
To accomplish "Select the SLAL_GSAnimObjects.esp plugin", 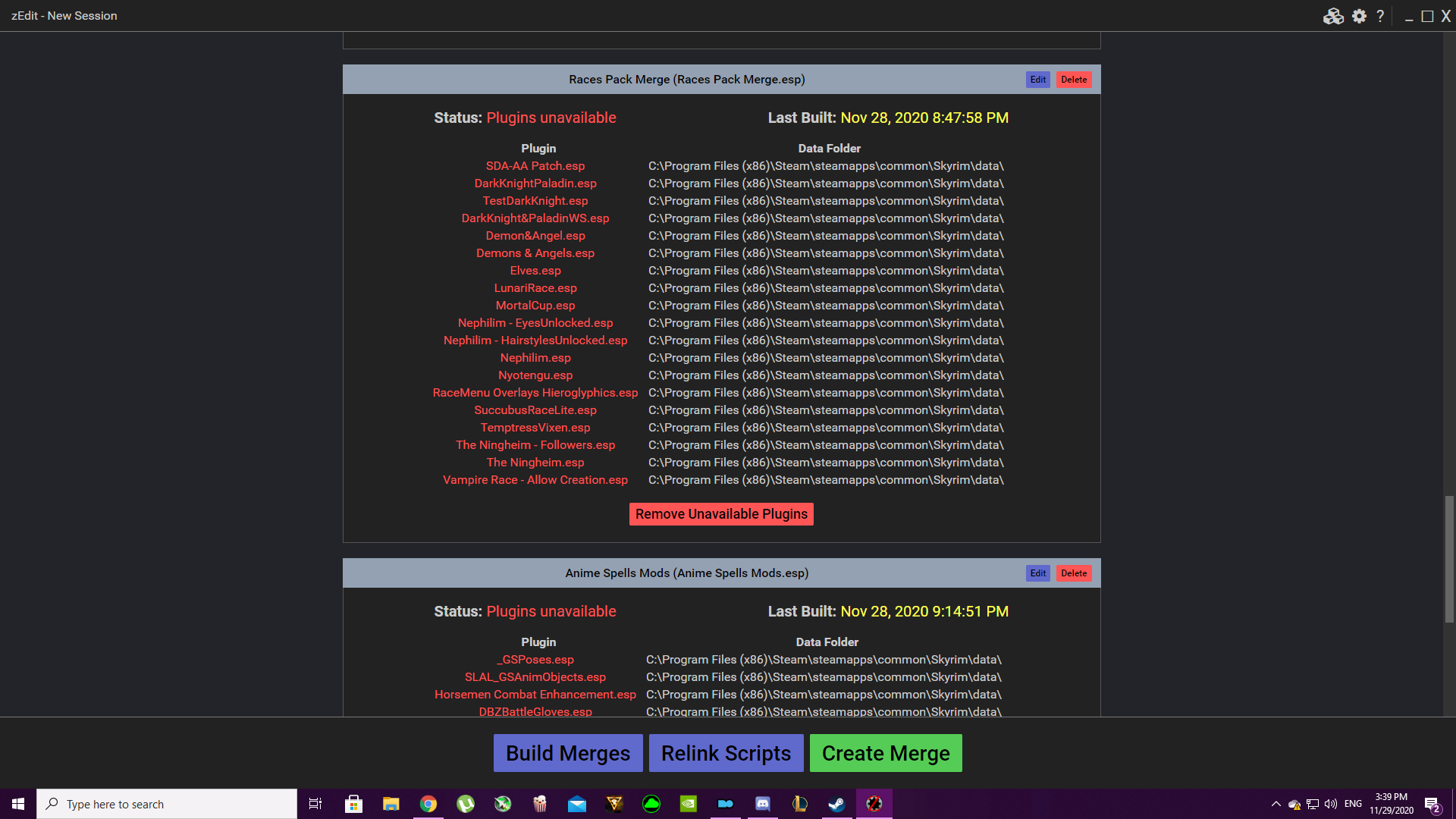I will [x=535, y=677].
